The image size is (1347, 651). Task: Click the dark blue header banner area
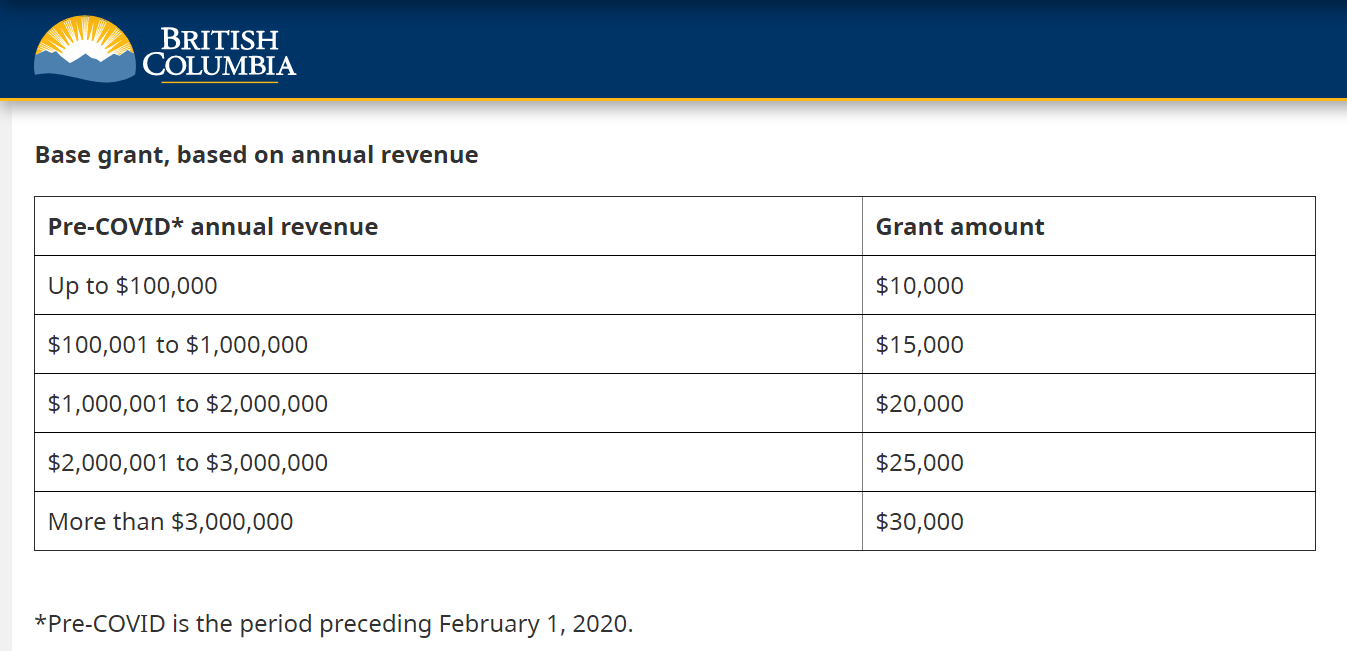(800, 50)
